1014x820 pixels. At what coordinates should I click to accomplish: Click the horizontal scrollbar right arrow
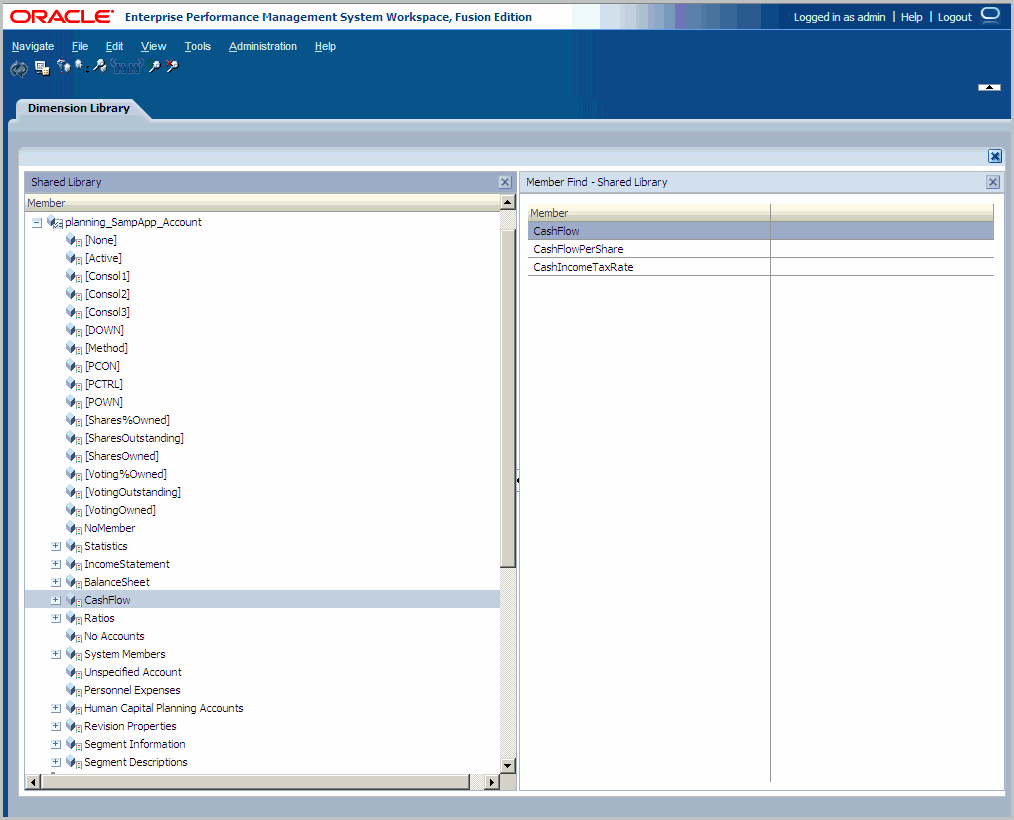tap(491, 782)
